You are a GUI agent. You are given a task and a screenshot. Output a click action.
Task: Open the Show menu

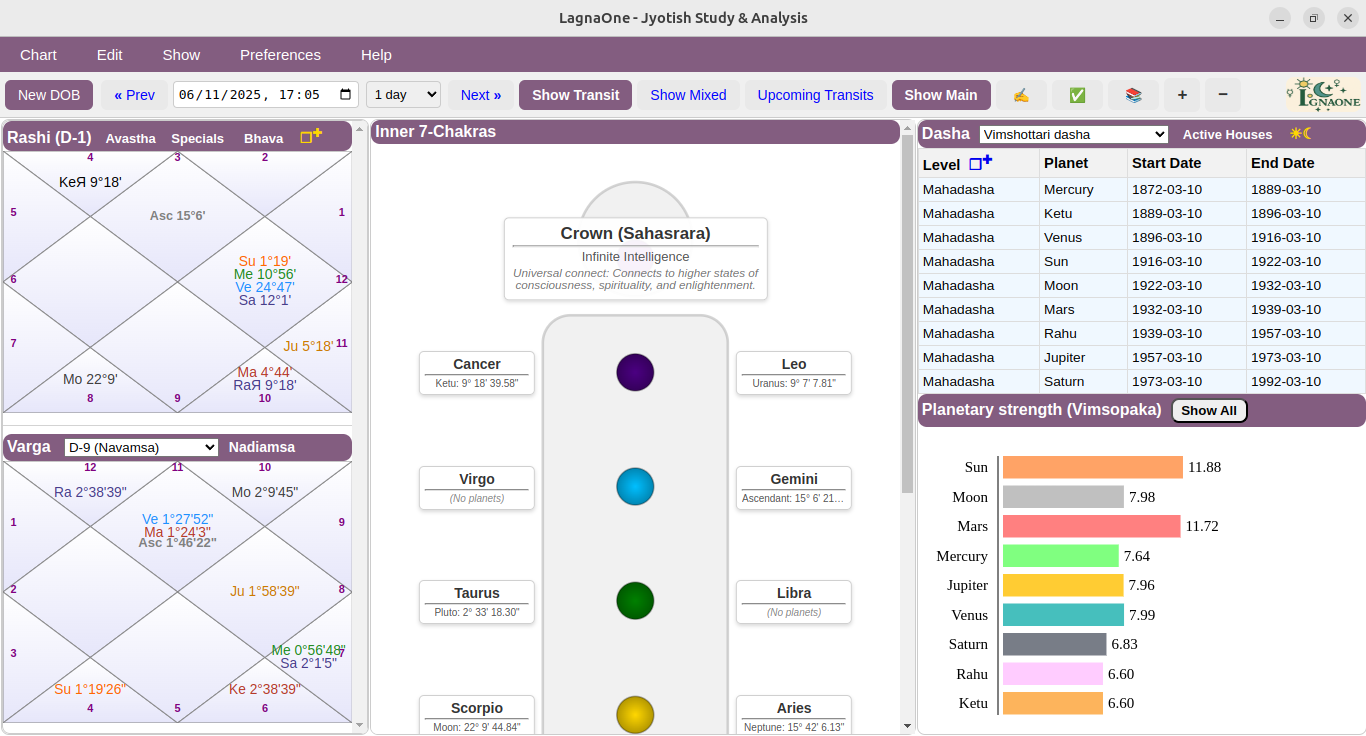pos(181,55)
